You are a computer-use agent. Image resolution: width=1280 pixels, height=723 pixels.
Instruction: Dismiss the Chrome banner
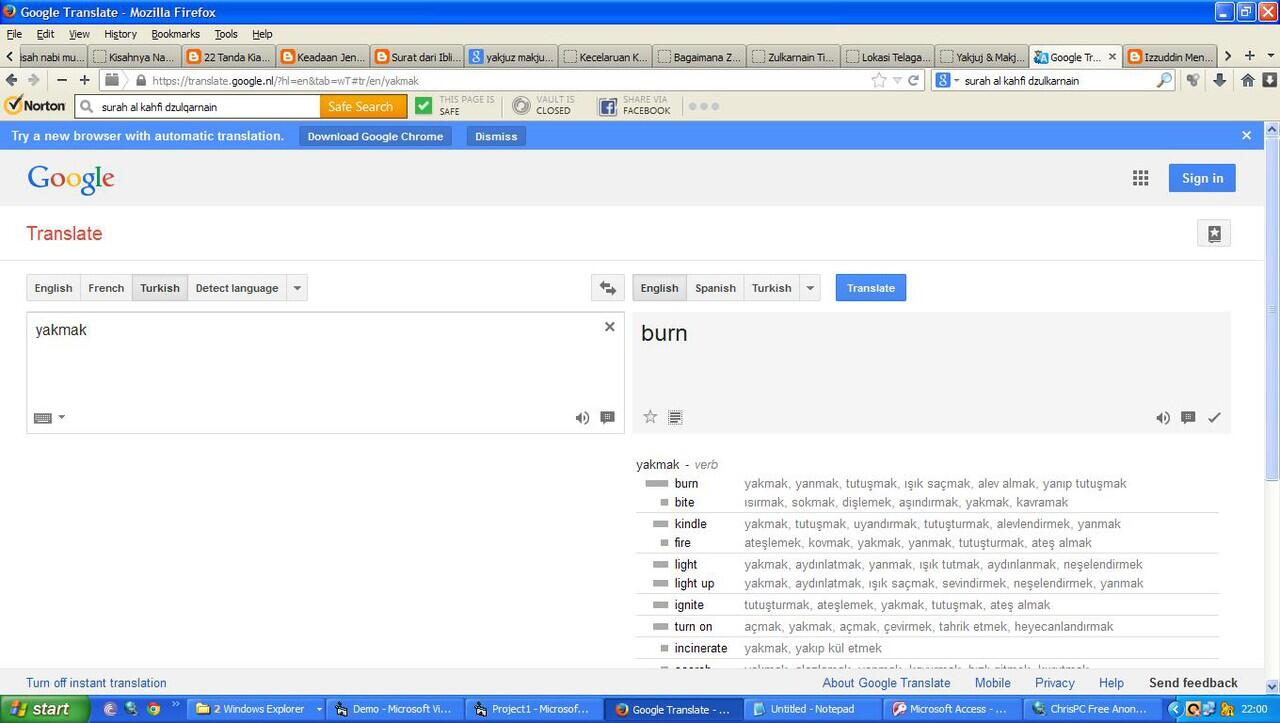496,136
